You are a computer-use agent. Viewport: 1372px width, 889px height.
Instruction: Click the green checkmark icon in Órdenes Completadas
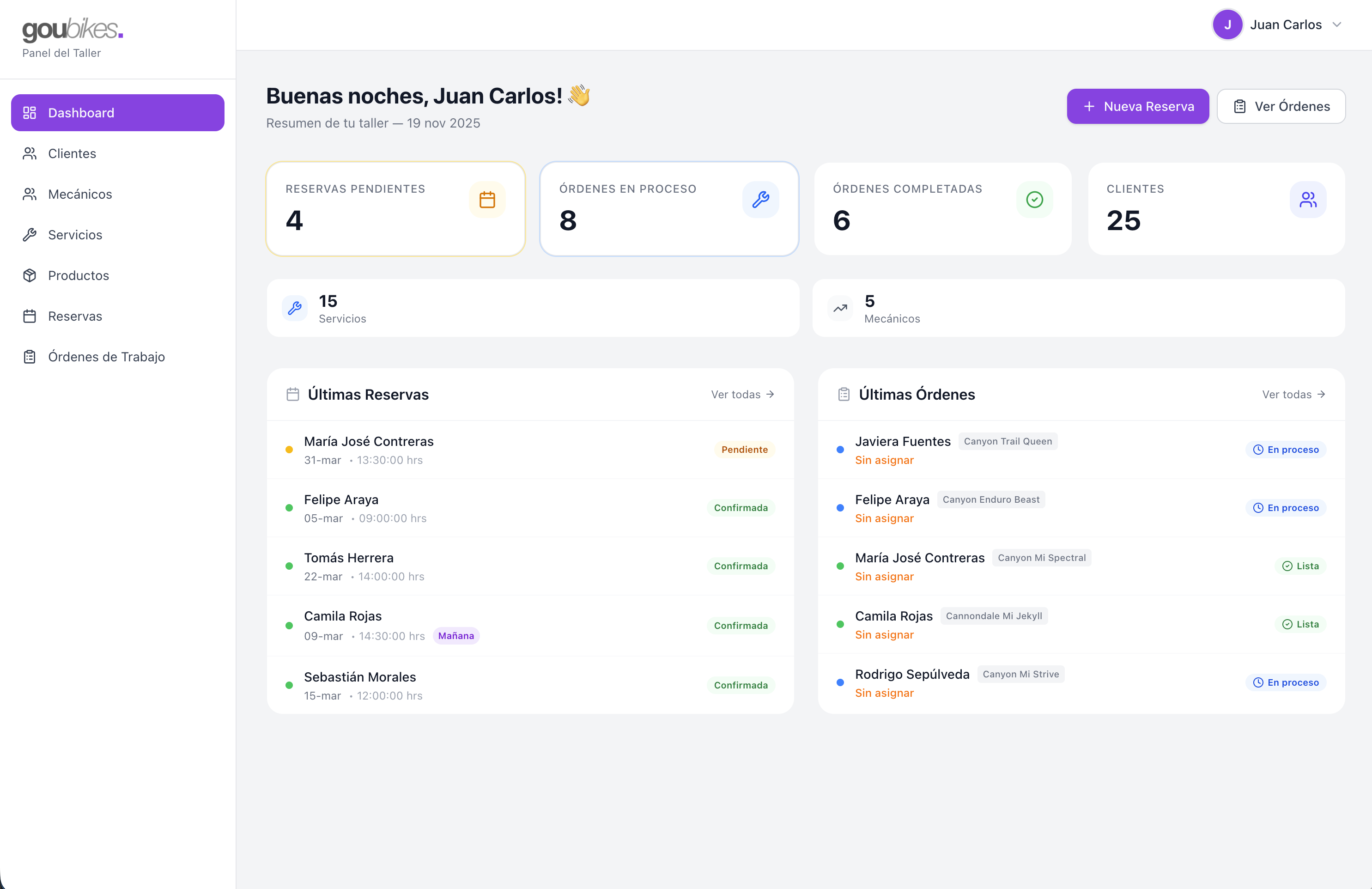[x=1034, y=200]
